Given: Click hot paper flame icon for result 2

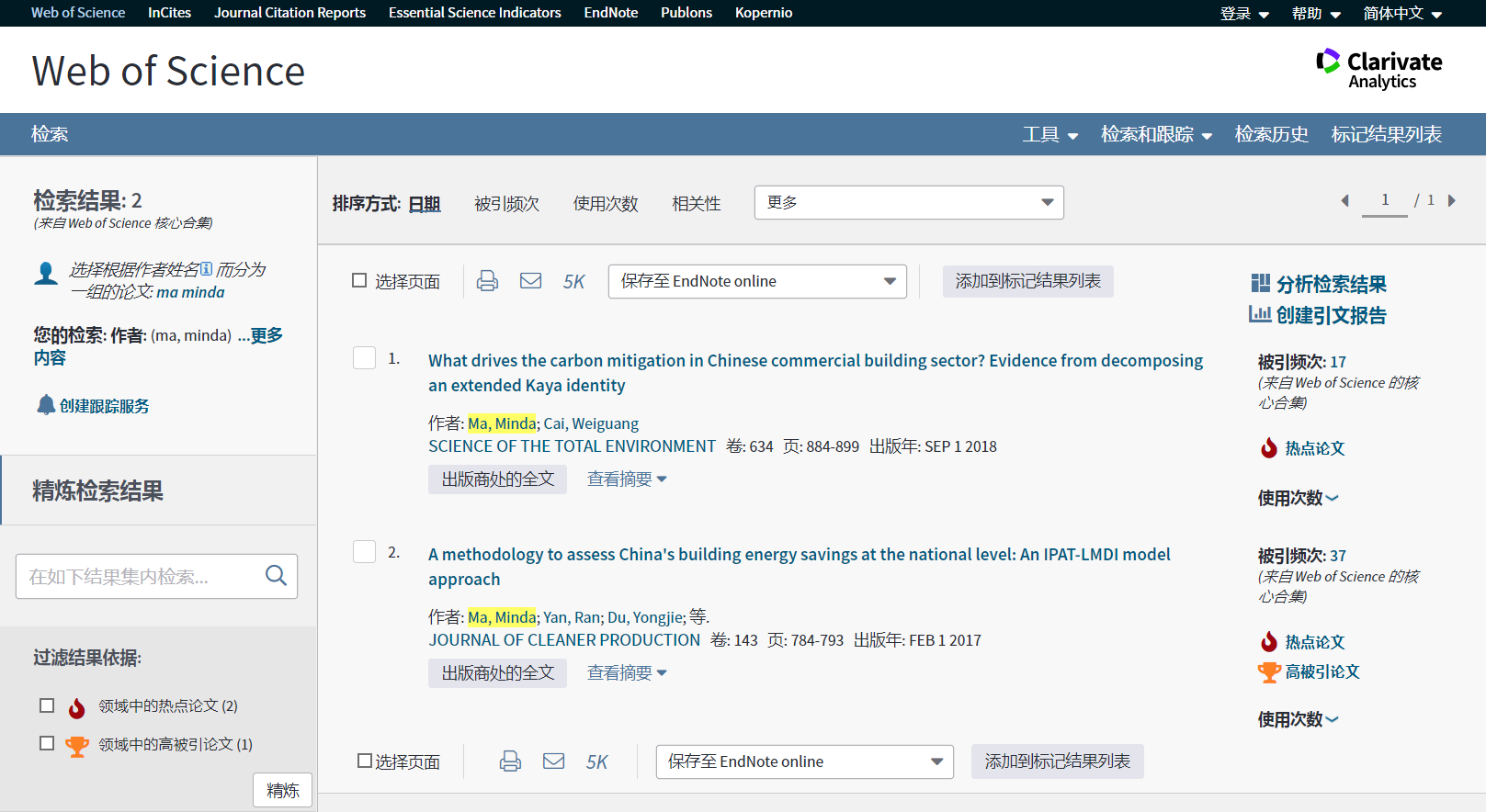Looking at the screenshot, I should click(1269, 642).
